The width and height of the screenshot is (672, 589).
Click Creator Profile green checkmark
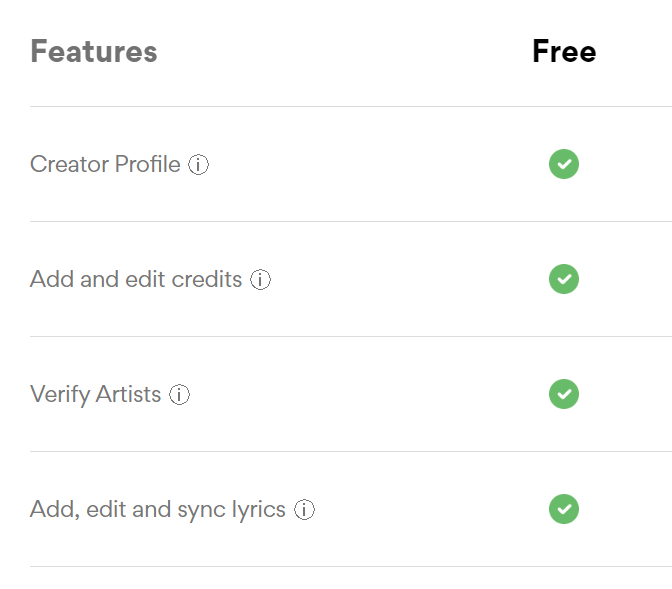(x=564, y=164)
